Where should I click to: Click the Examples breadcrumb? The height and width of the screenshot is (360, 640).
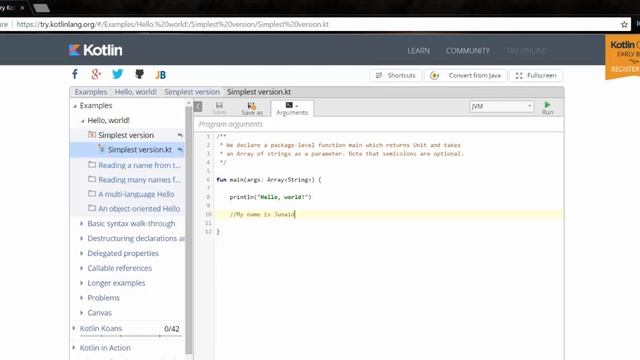pos(91,92)
